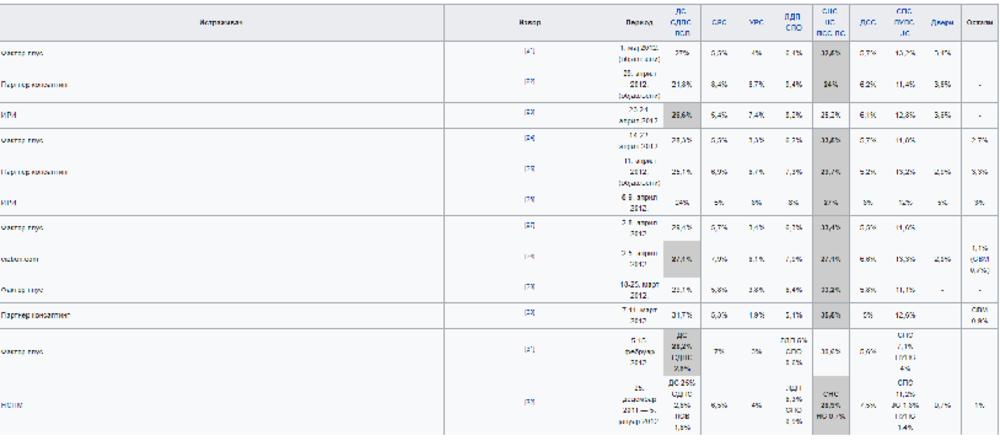This screenshot has height=441, width=1000.
Task: Click the shaded 25,6% cell
Action: click(x=681, y=115)
